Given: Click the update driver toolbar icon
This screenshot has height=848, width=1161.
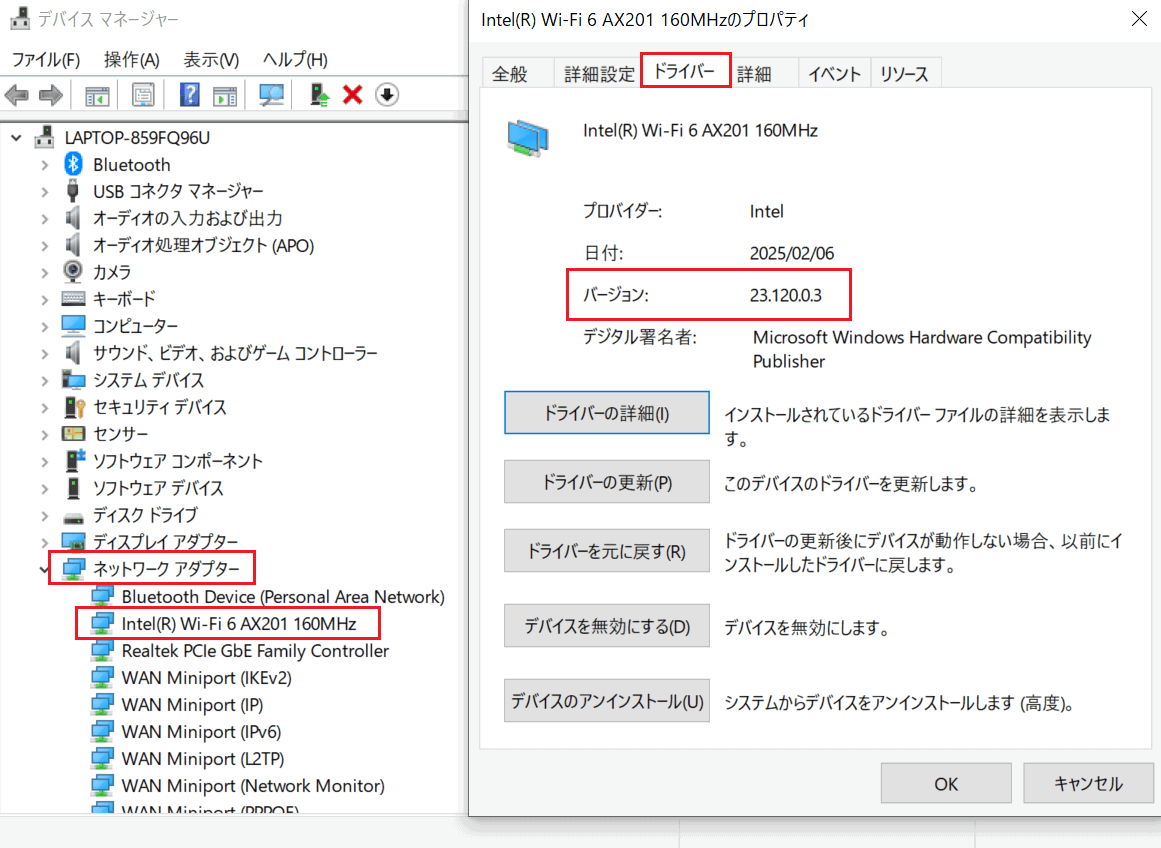Looking at the screenshot, I should coord(319,95).
